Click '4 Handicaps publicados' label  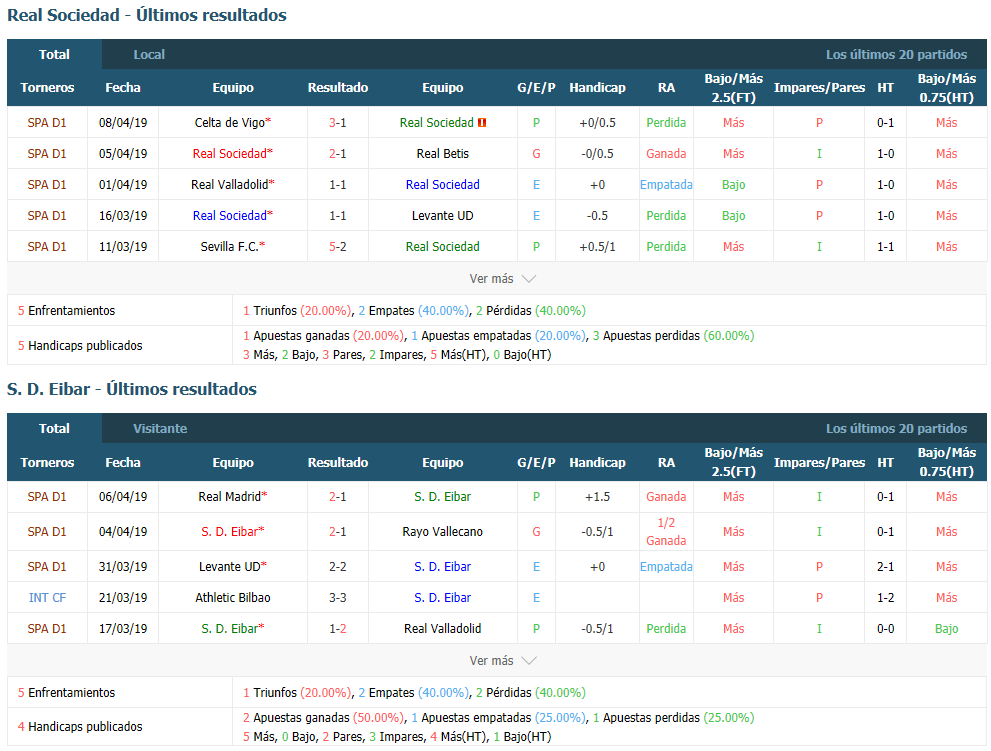80,727
